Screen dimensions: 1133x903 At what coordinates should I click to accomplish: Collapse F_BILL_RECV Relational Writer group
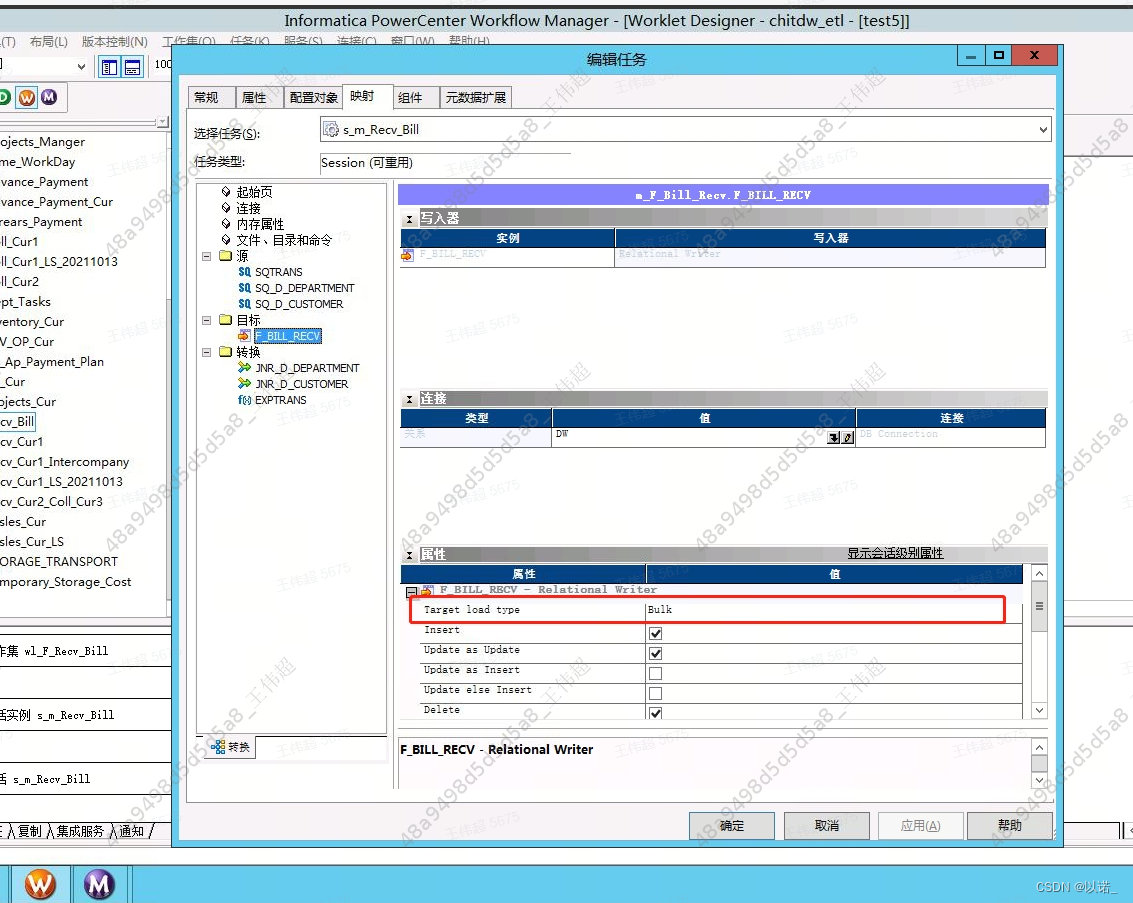tap(410, 592)
